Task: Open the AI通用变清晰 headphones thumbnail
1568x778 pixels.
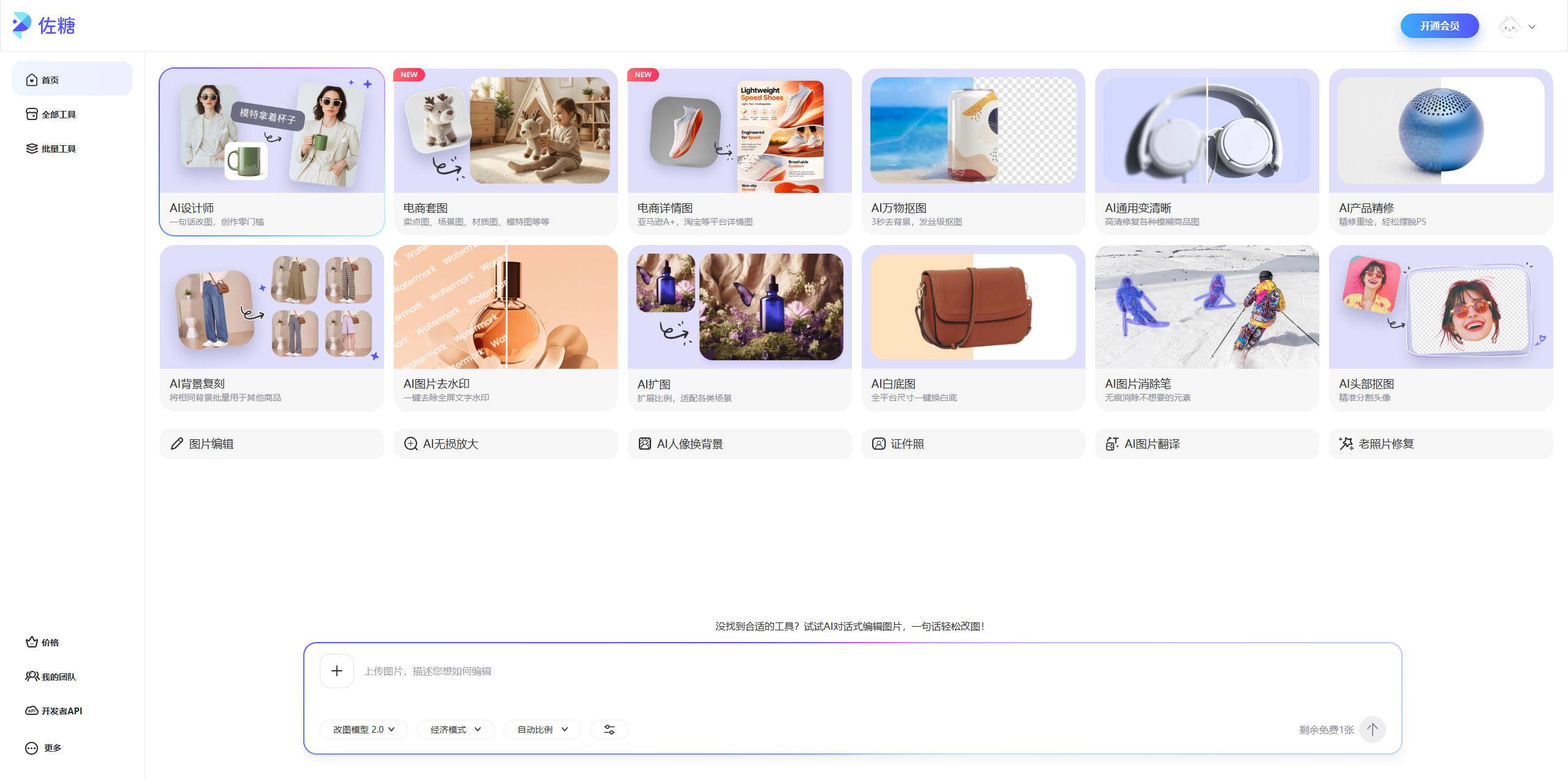Action: (1207, 131)
